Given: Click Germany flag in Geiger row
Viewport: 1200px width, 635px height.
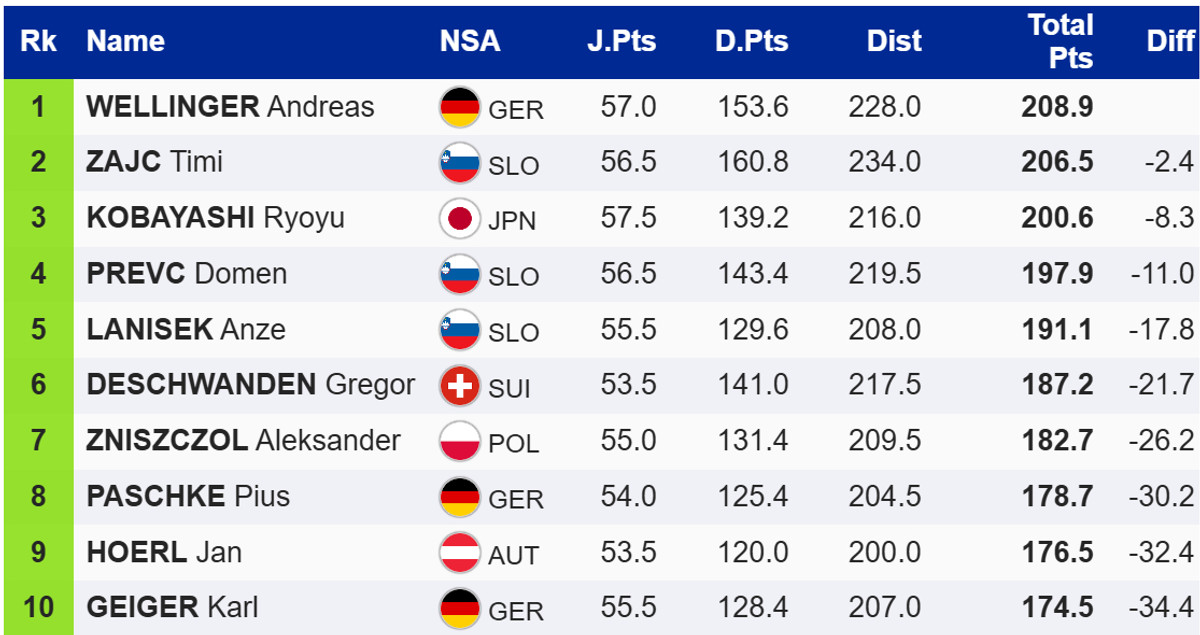Looking at the screenshot, I should click(460, 609).
